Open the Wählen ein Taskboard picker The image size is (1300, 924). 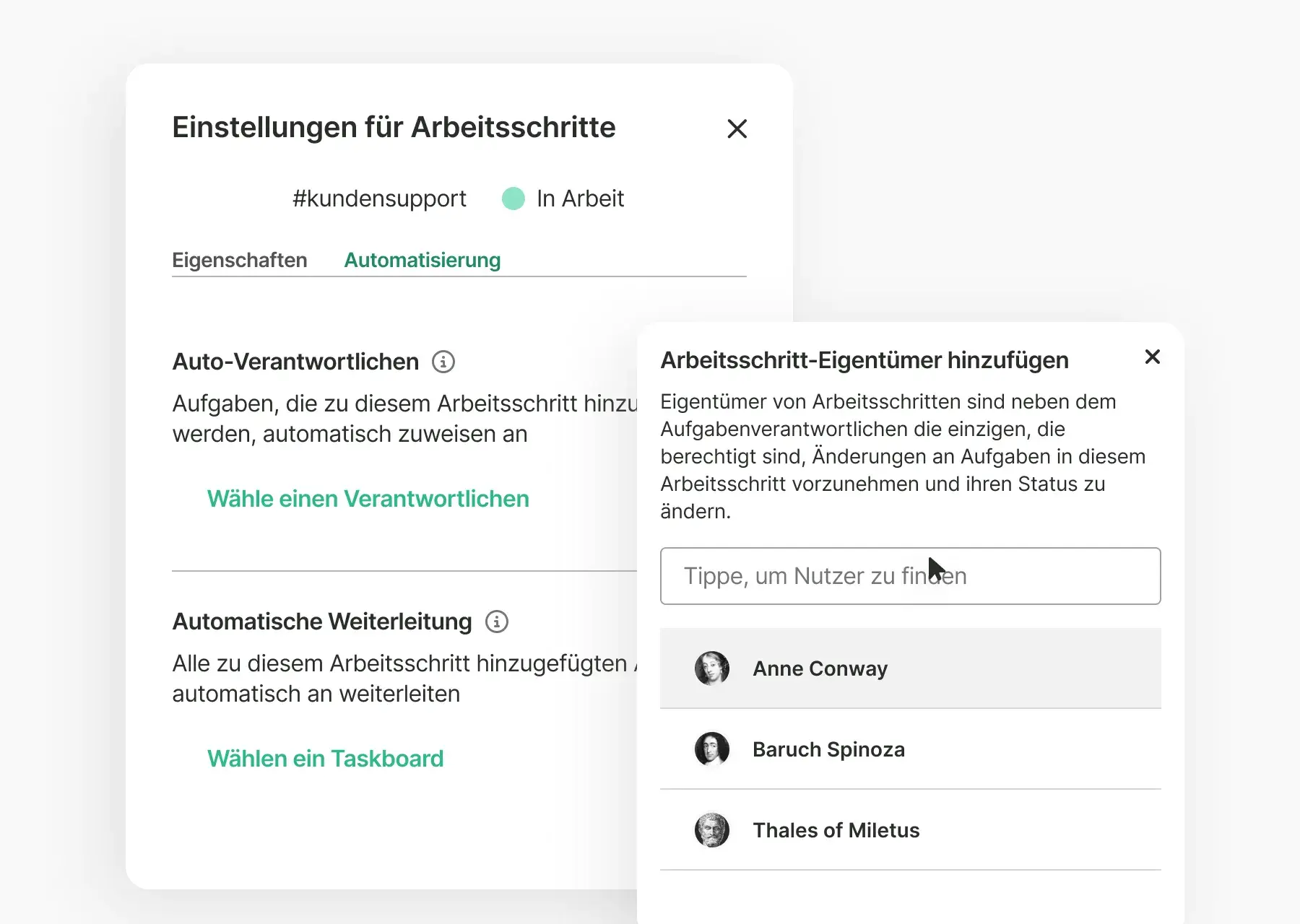coord(325,759)
